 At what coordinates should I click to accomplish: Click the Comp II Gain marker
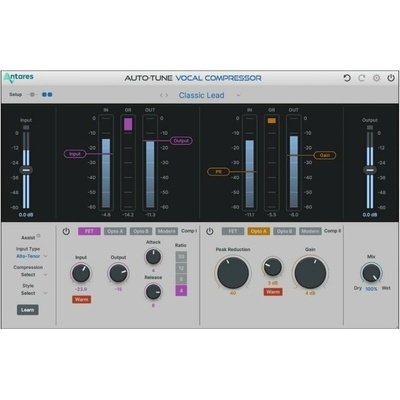(x=325, y=155)
